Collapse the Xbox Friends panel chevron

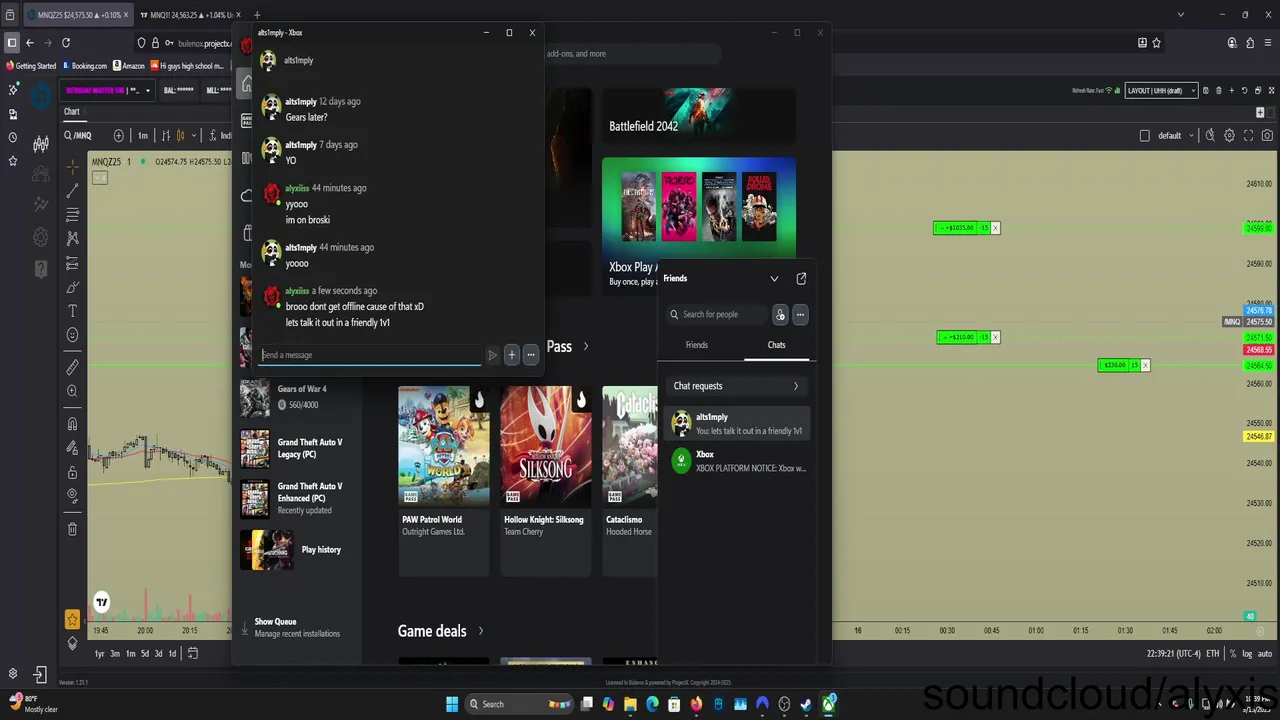(x=774, y=279)
